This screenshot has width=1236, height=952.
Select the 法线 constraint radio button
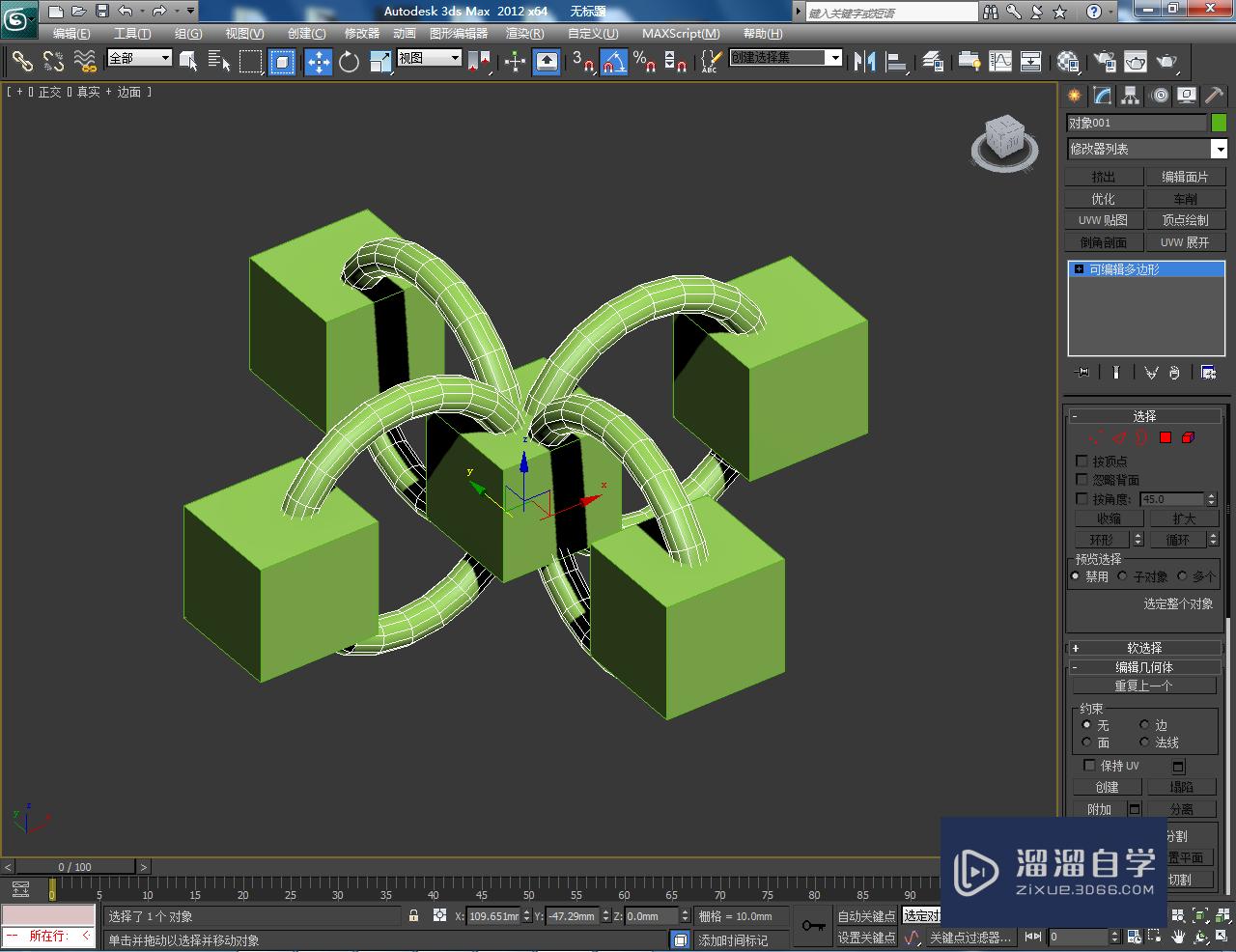[x=1144, y=742]
